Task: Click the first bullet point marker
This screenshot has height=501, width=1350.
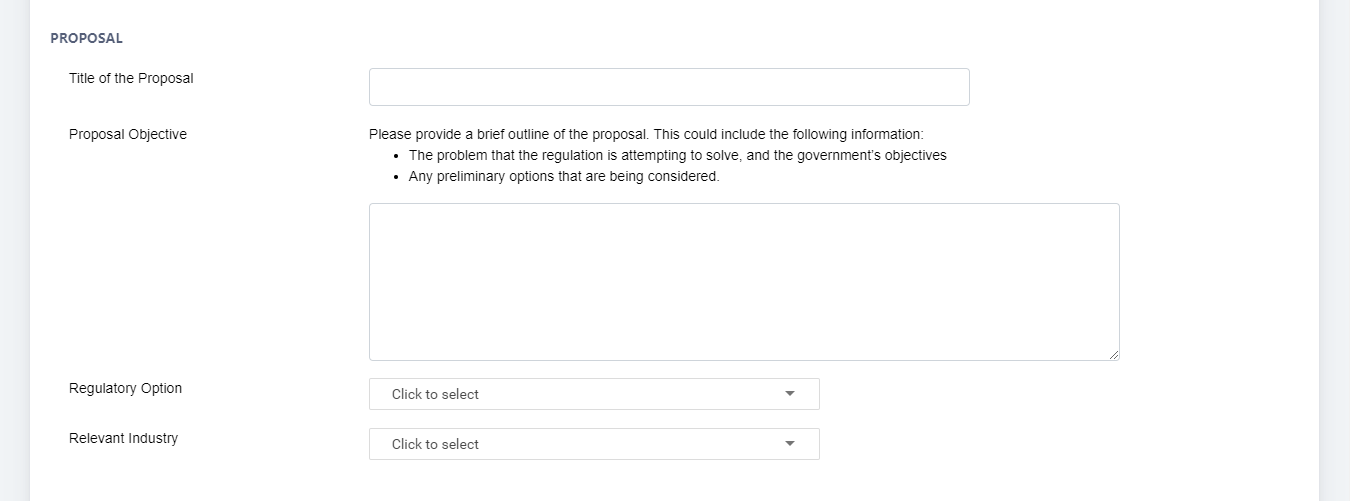Action: click(x=397, y=156)
